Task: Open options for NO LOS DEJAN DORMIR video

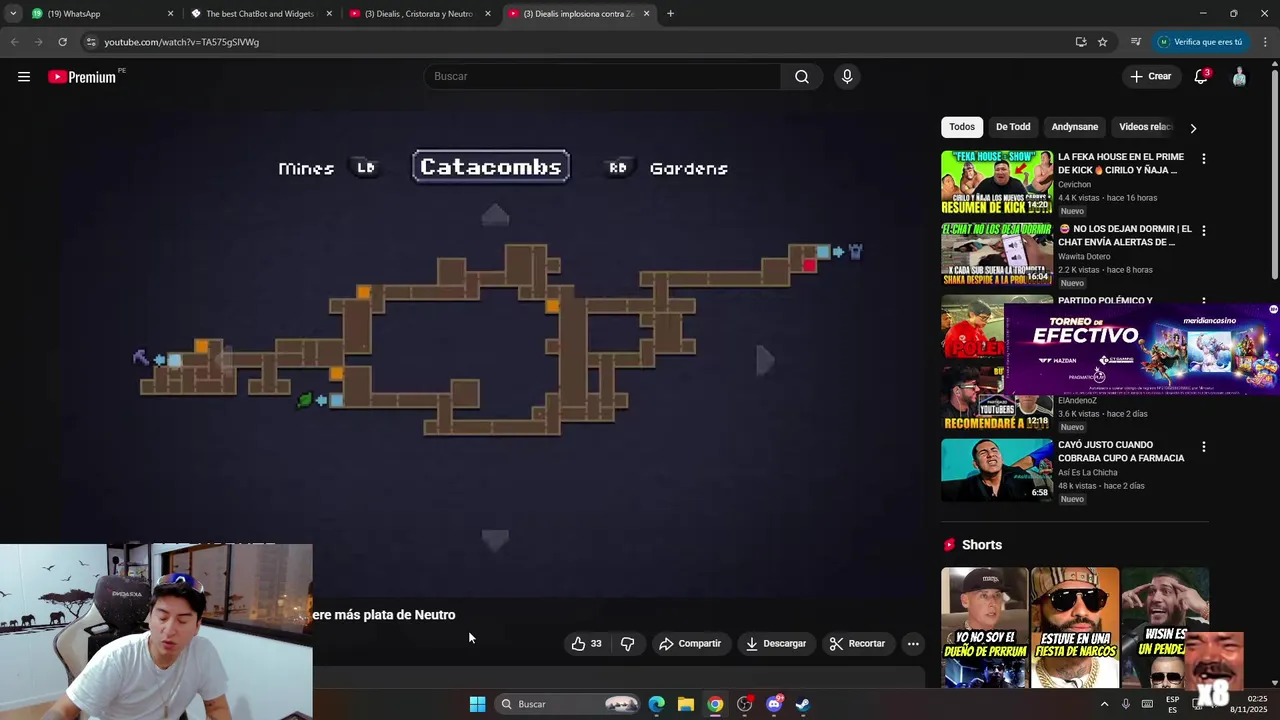Action: (1203, 231)
